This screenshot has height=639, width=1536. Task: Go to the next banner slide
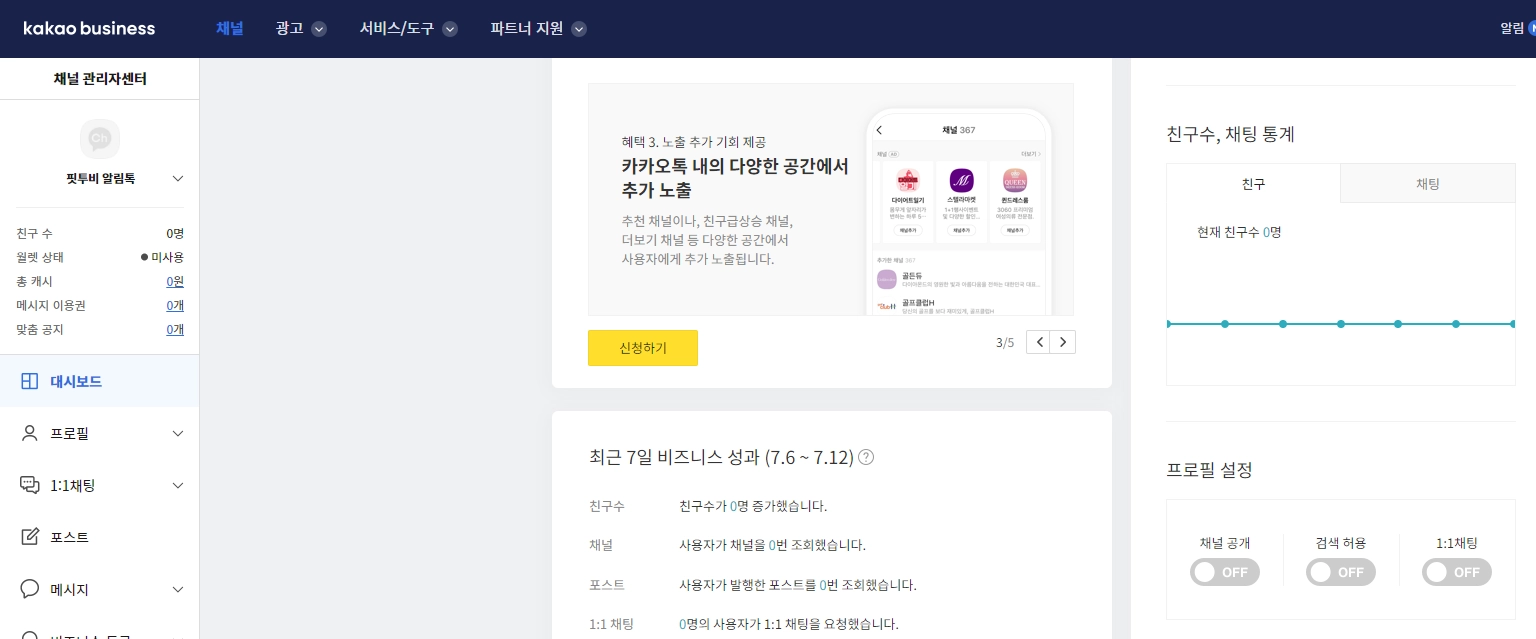tap(1064, 342)
